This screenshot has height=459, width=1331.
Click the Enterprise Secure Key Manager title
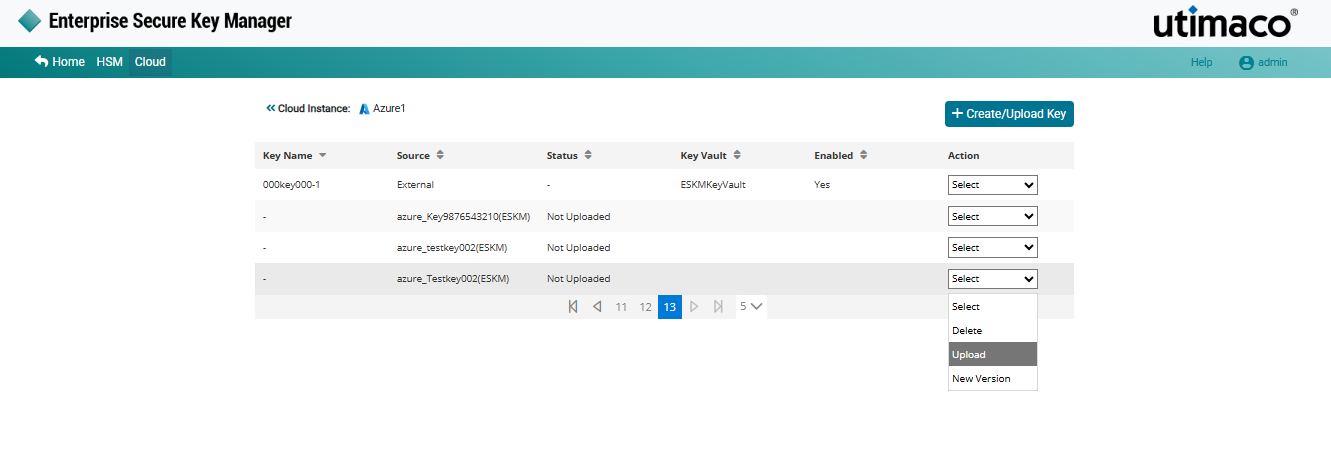coord(170,20)
